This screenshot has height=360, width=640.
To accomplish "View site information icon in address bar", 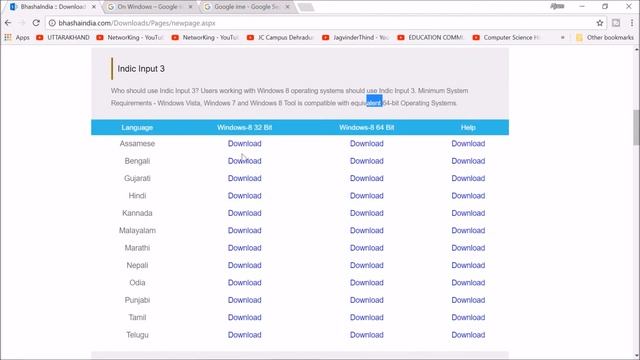I will point(52,23).
